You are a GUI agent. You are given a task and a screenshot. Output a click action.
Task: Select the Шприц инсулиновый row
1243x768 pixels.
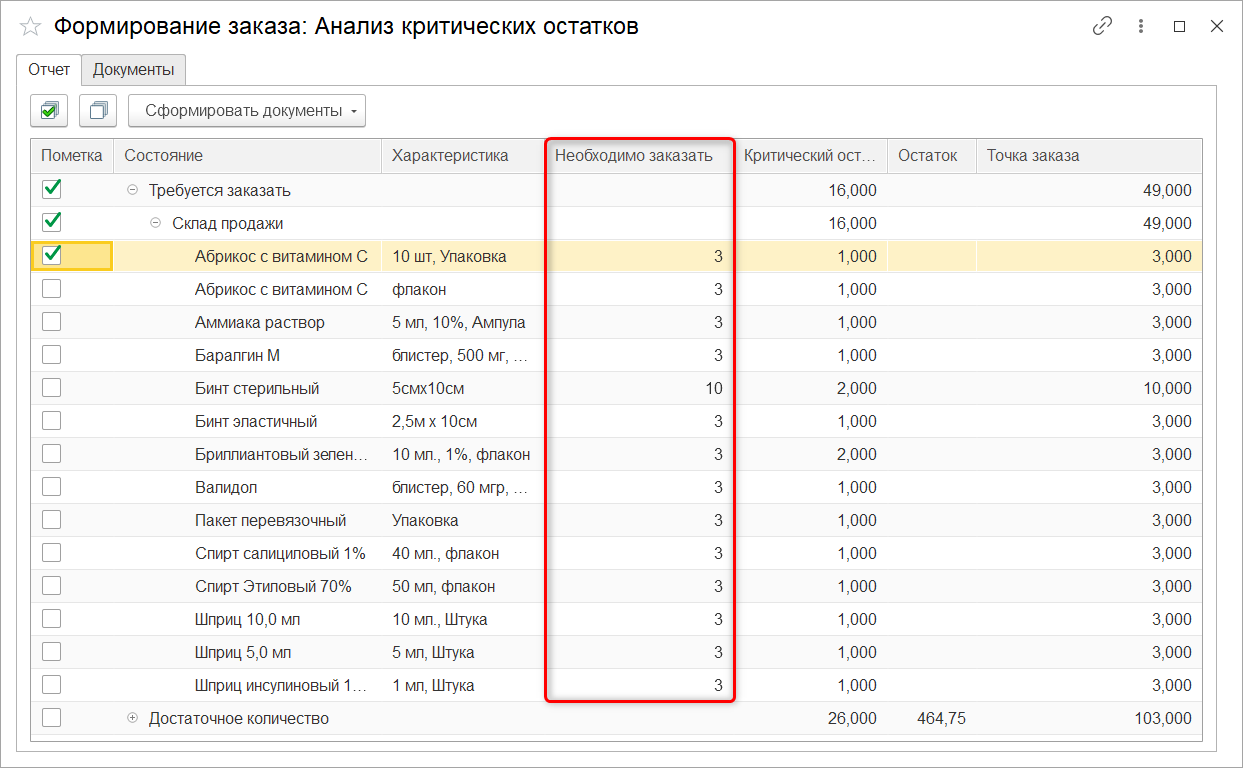280,685
